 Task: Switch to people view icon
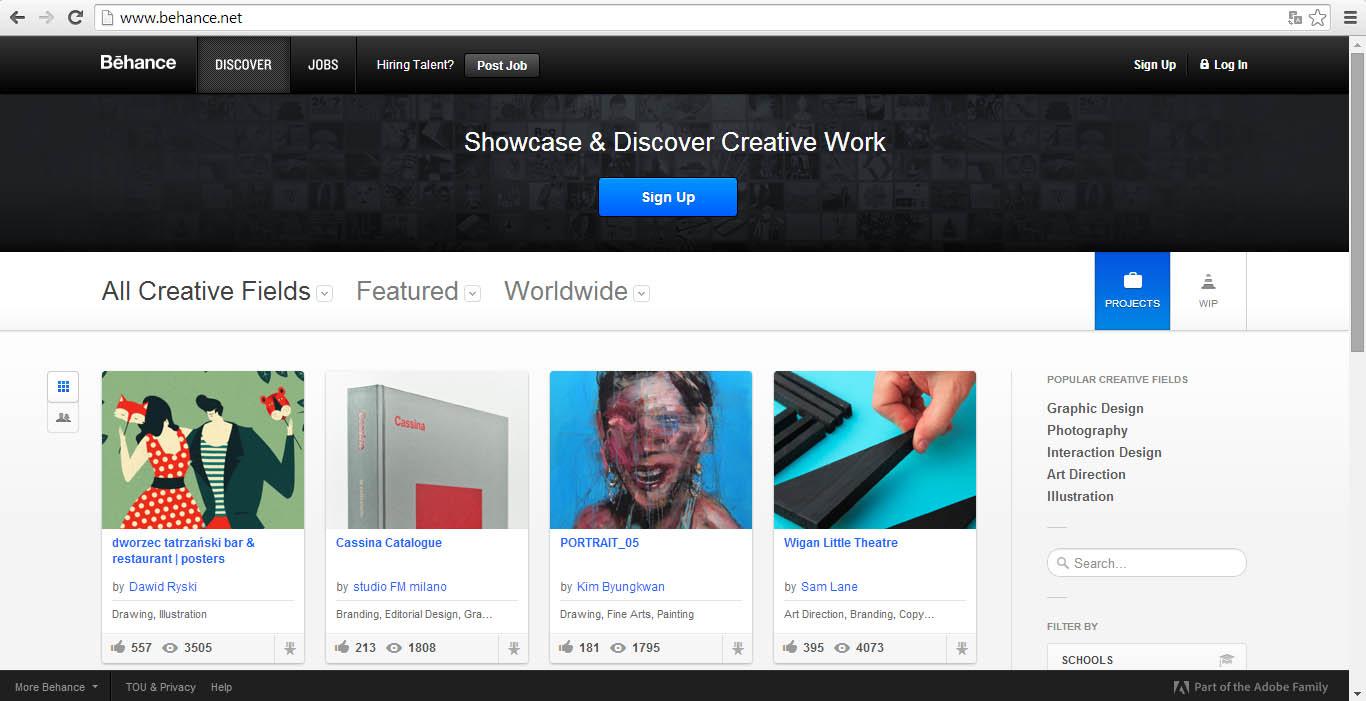click(63, 417)
